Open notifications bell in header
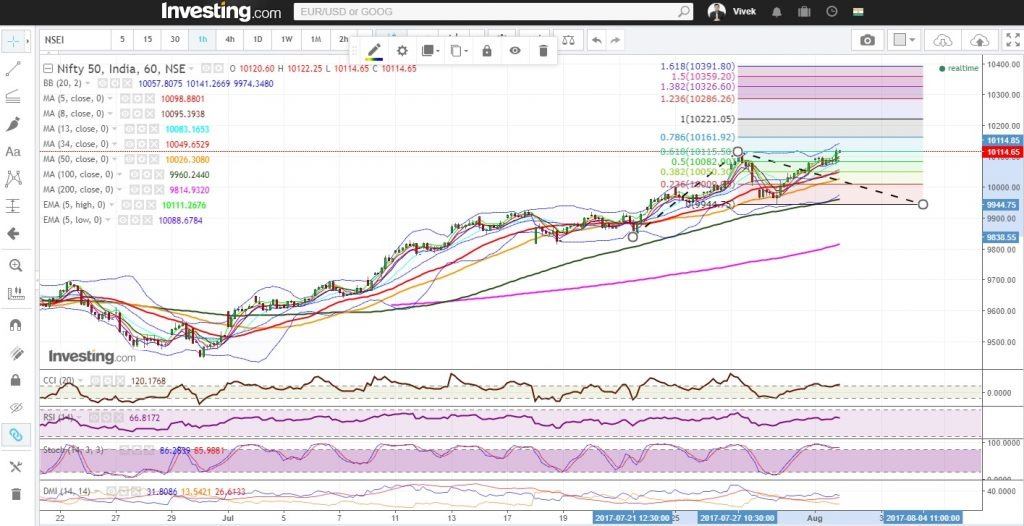The width and height of the screenshot is (1024, 526). click(776, 12)
